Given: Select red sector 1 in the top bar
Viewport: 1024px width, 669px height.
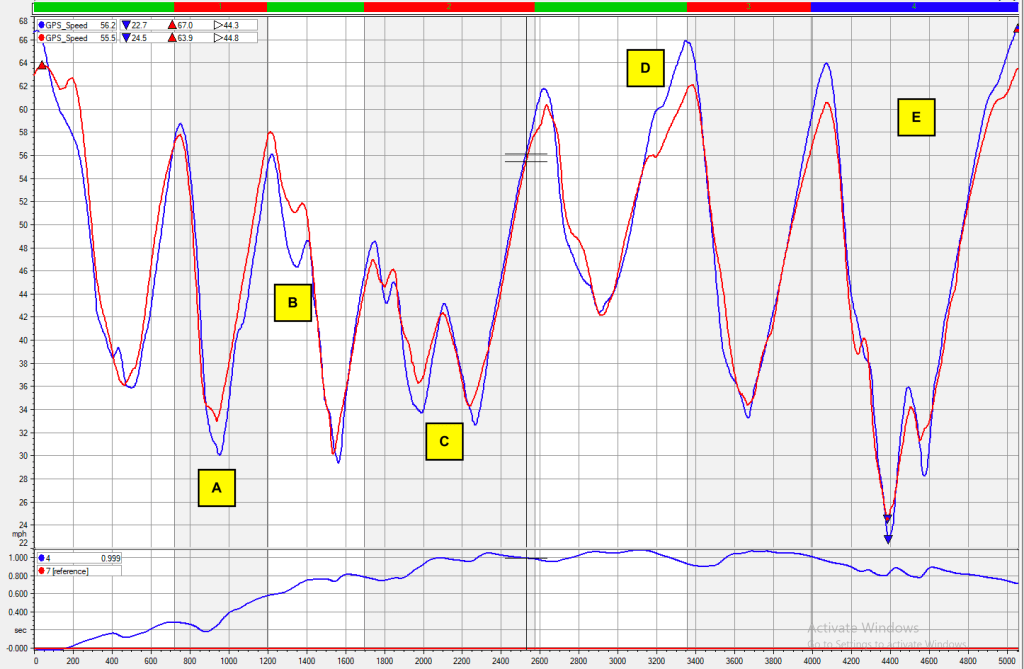Looking at the screenshot, I should coord(220,6).
